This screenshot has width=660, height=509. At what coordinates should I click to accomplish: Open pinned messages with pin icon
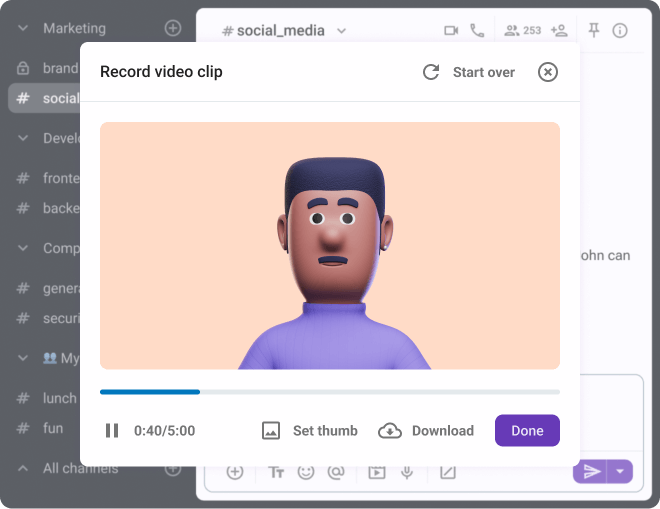(593, 30)
